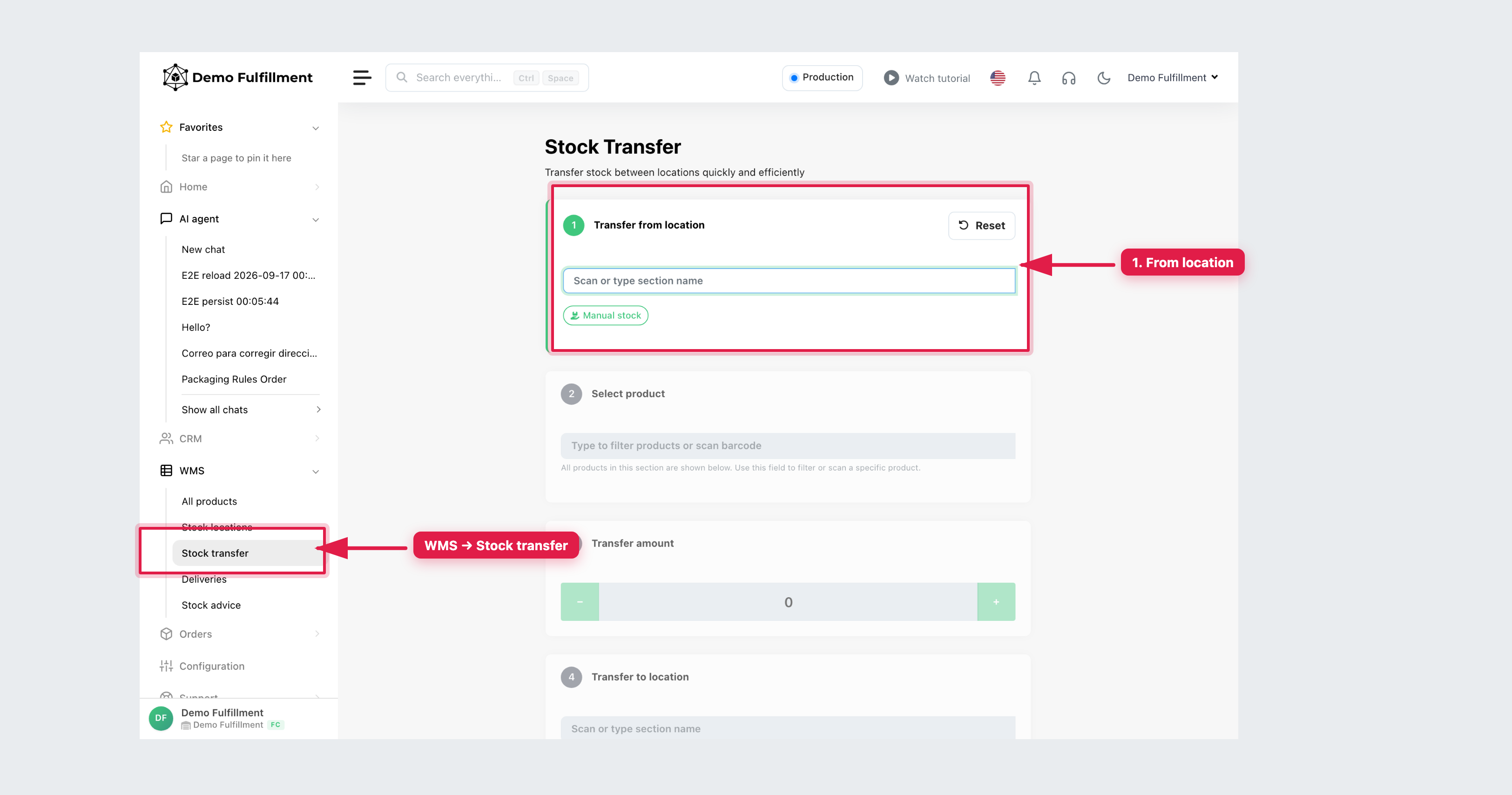Play the Watch tutorial video icon
Image resolution: width=1512 pixels, height=795 pixels.
[891, 78]
